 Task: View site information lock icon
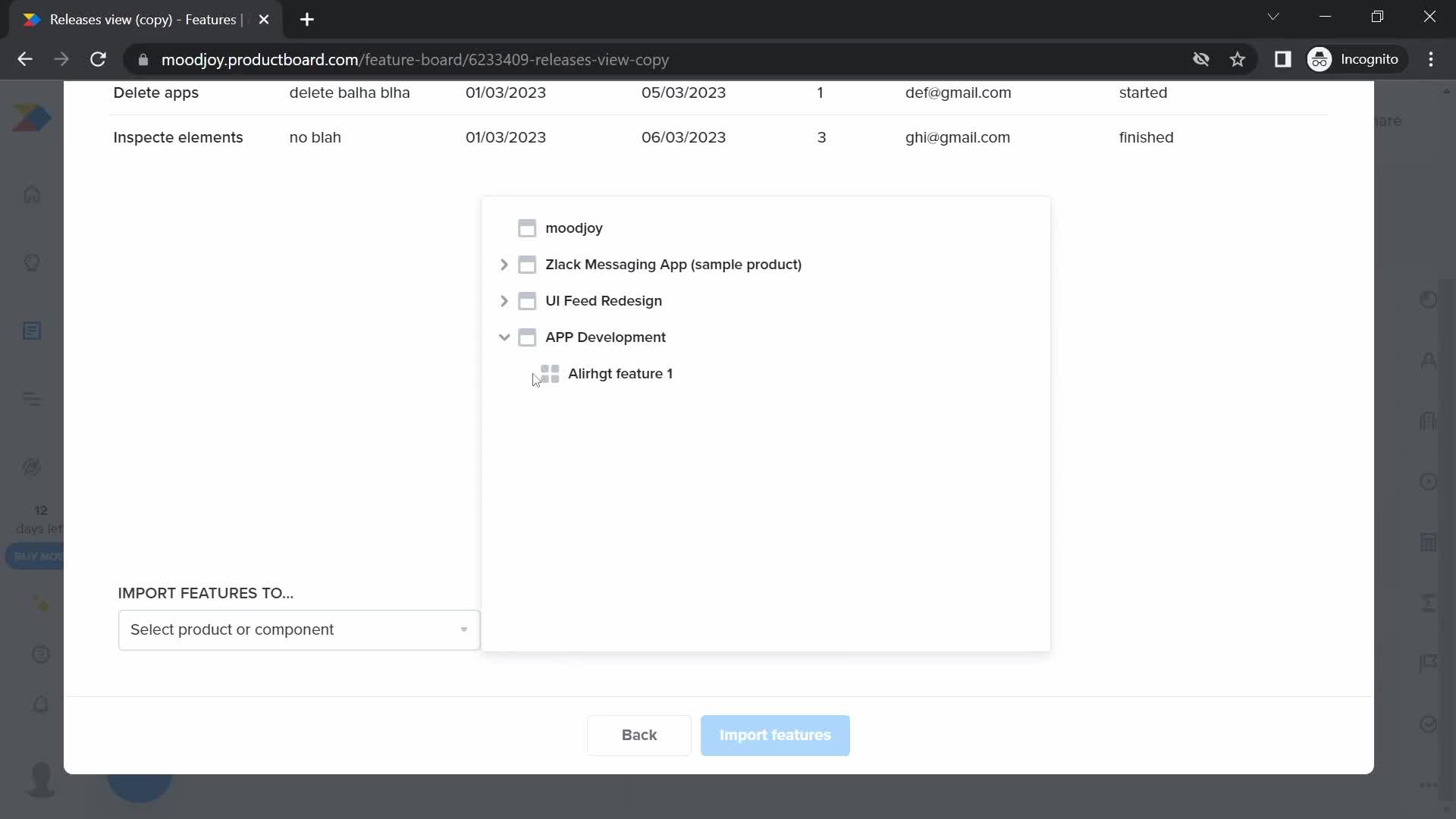[x=143, y=59]
